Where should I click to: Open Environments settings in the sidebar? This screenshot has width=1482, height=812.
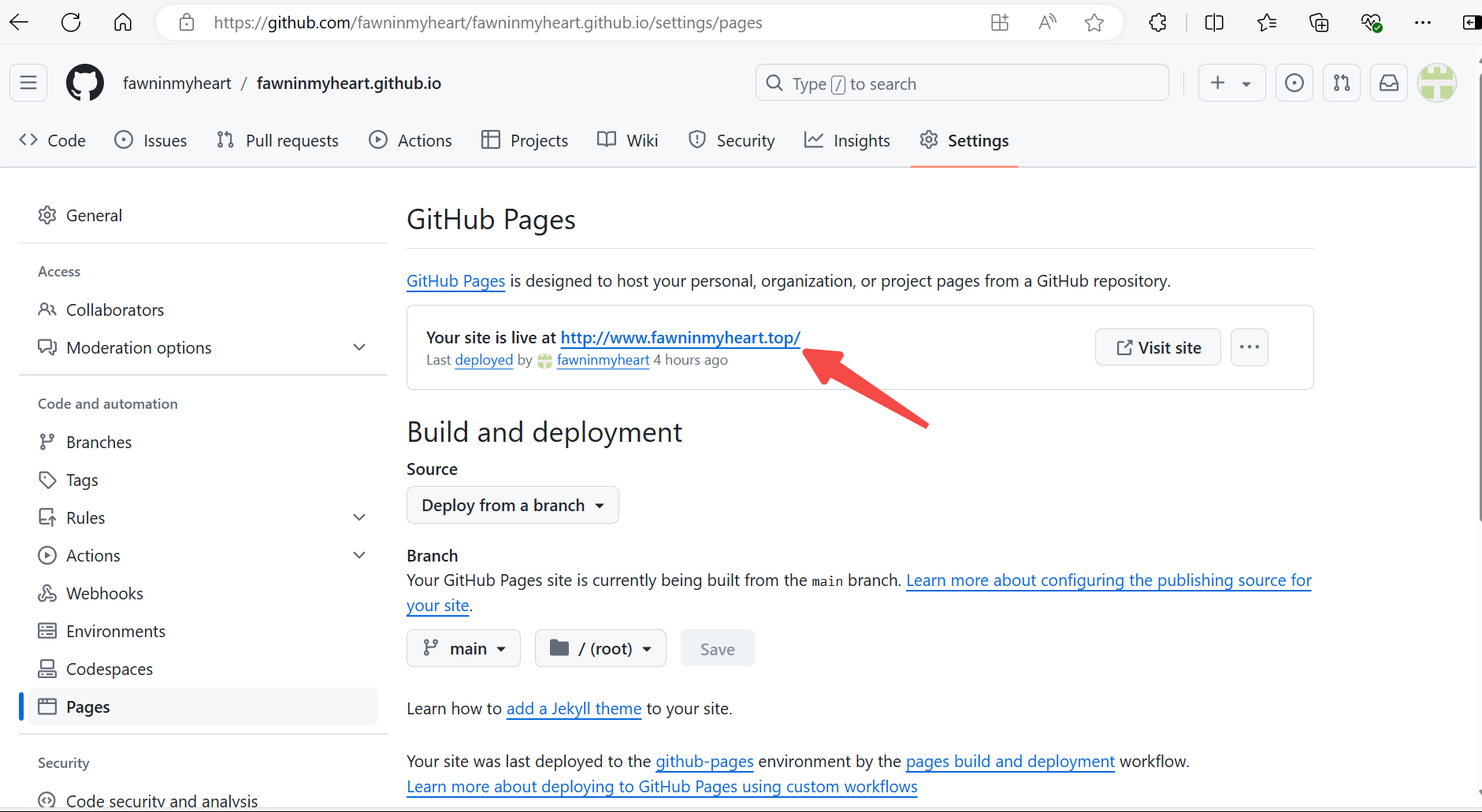coord(203,631)
